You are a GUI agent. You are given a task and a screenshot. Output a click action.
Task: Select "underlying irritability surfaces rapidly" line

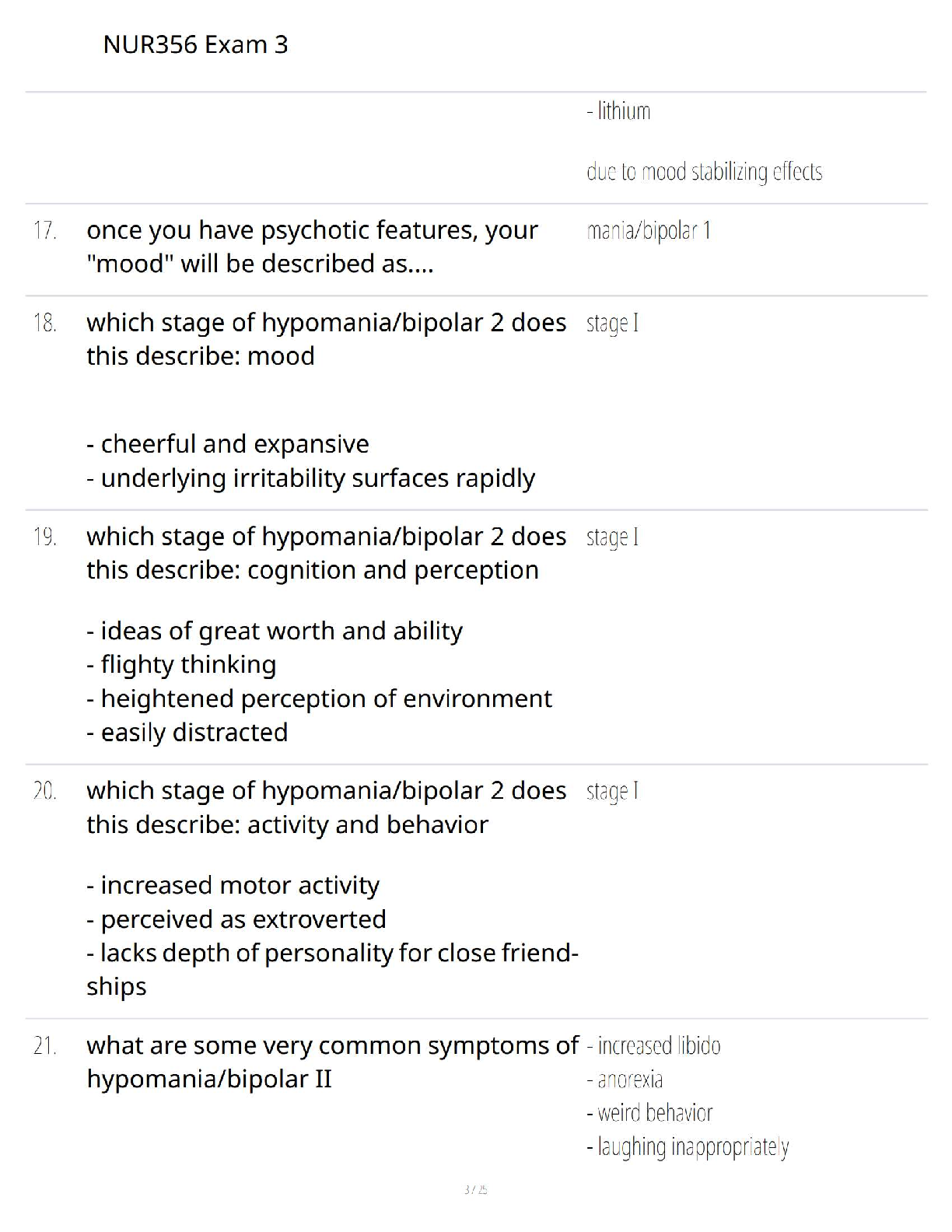click(310, 478)
